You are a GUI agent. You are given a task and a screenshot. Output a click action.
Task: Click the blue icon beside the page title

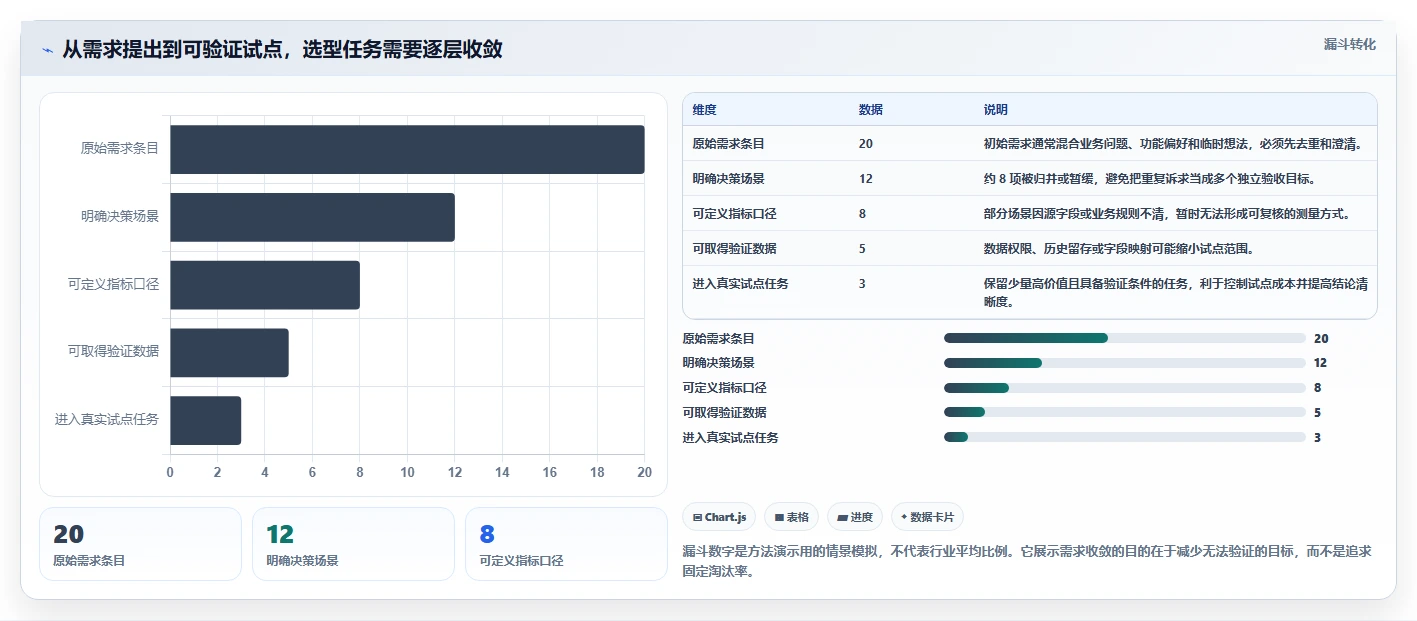pos(47,49)
